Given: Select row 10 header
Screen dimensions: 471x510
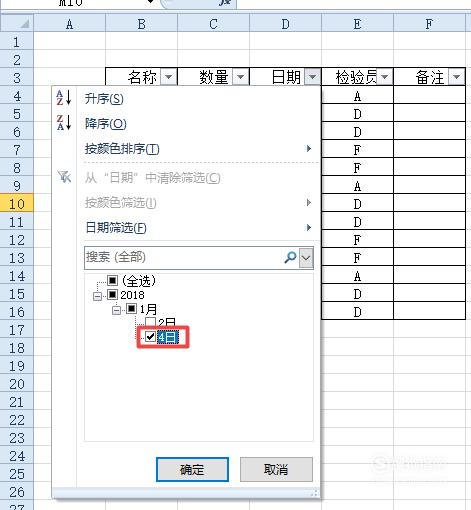Looking at the screenshot, I should [x=17, y=203].
